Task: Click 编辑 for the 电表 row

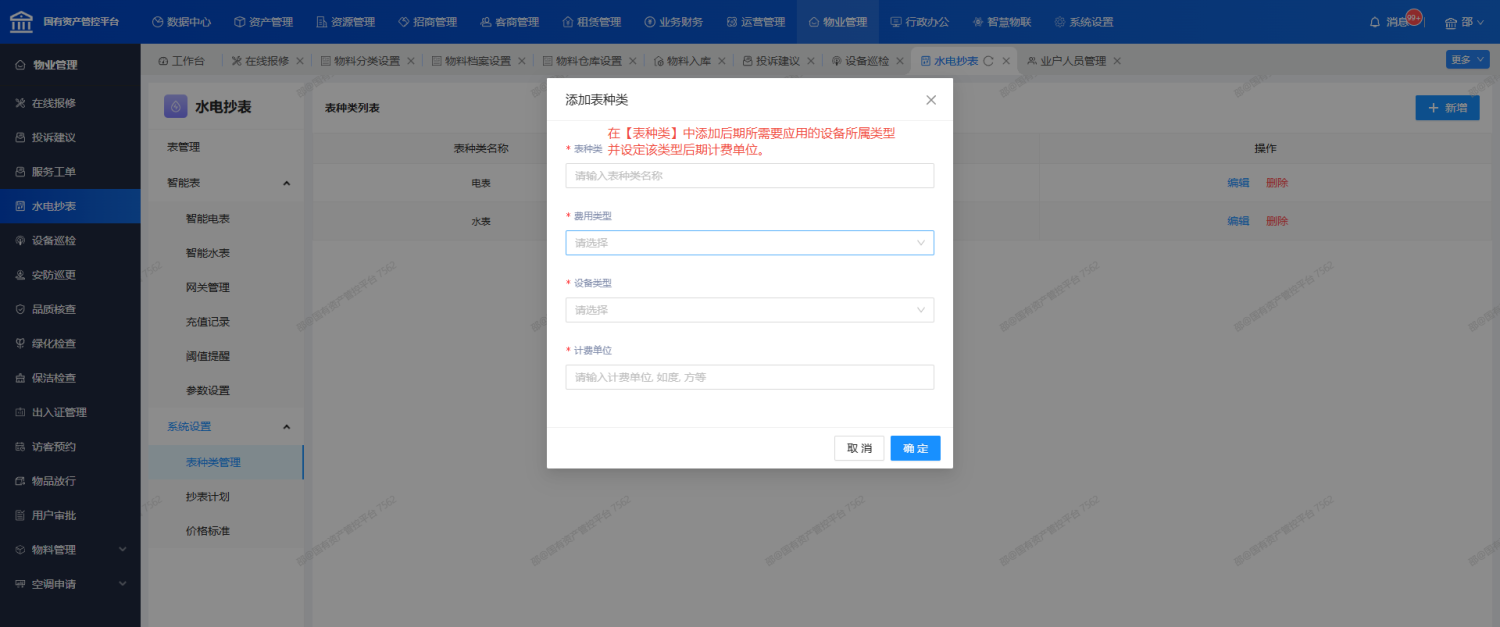Action: click(x=1238, y=183)
